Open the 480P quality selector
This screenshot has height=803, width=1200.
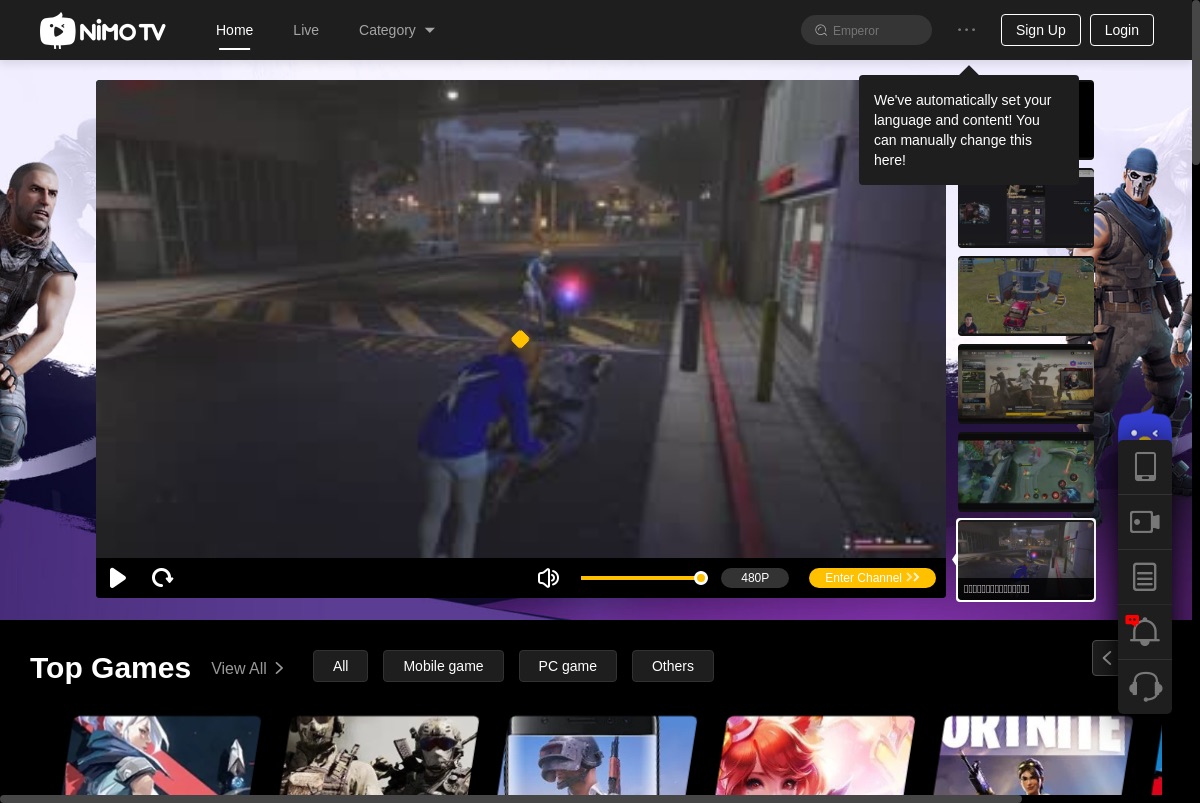755,578
